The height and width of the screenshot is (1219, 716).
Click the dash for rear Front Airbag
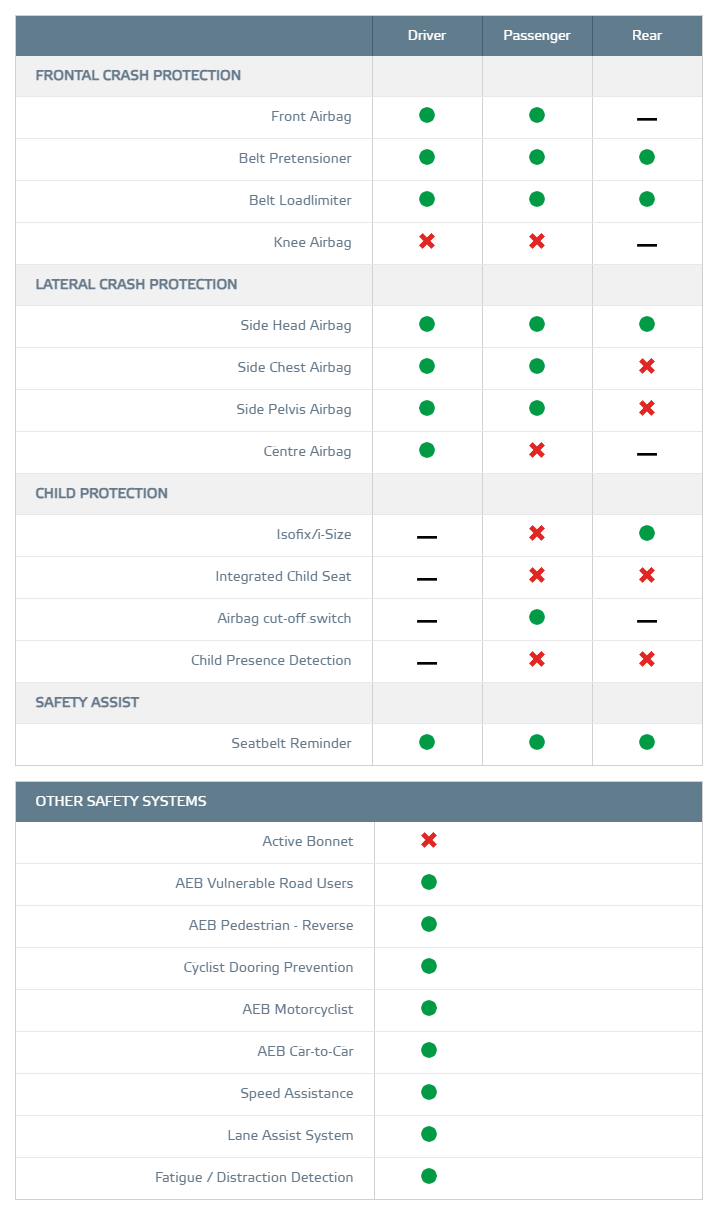[647, 118]
